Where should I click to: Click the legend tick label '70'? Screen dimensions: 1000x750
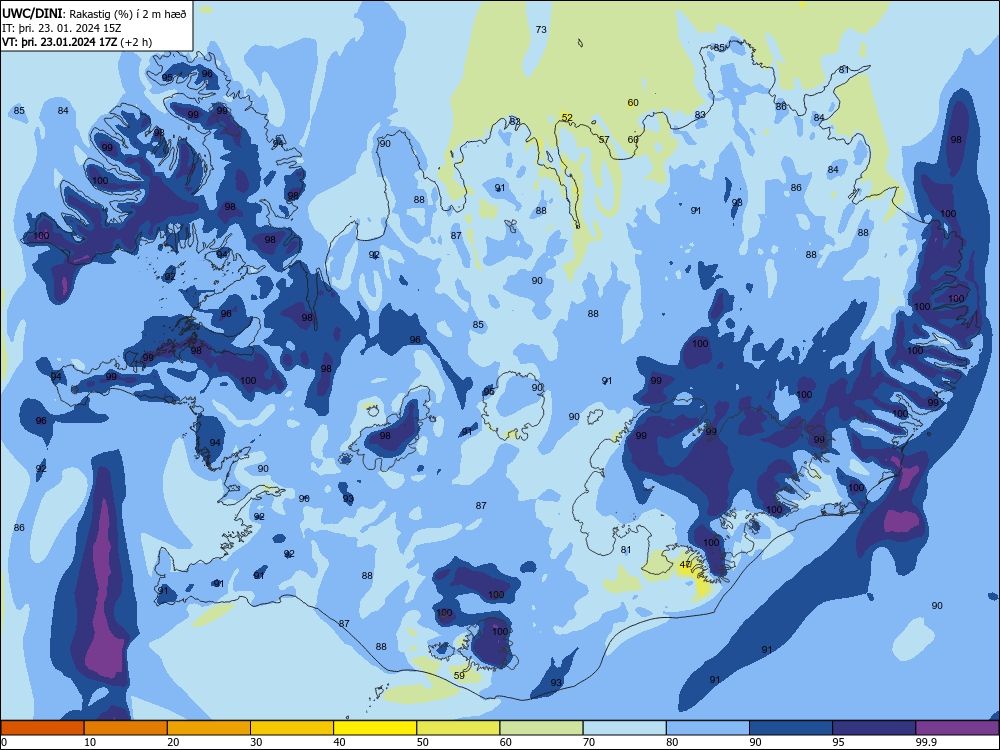click(x=589, y=742)
